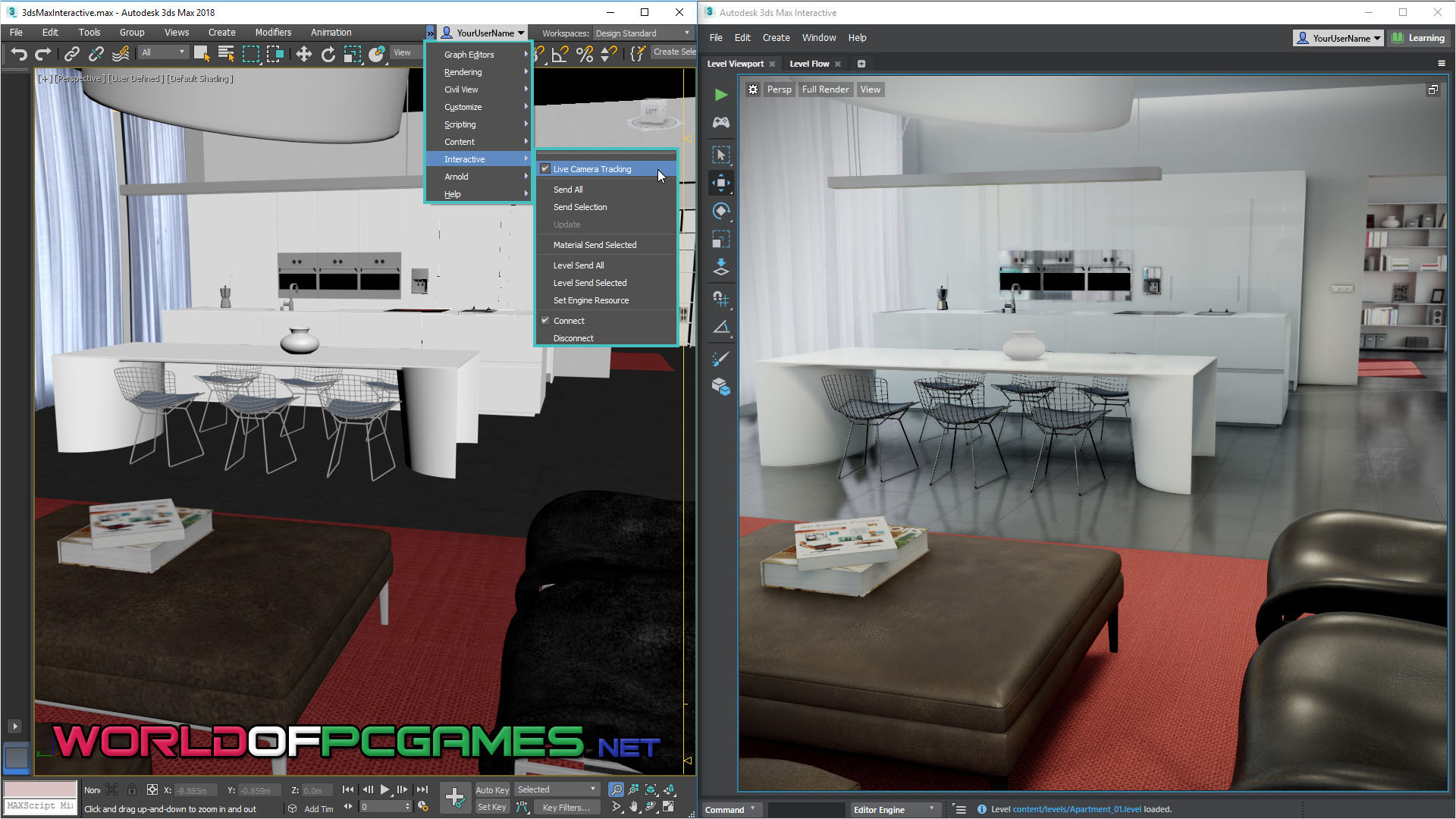Click Level Send All menu item

click(x=578, y=265)
